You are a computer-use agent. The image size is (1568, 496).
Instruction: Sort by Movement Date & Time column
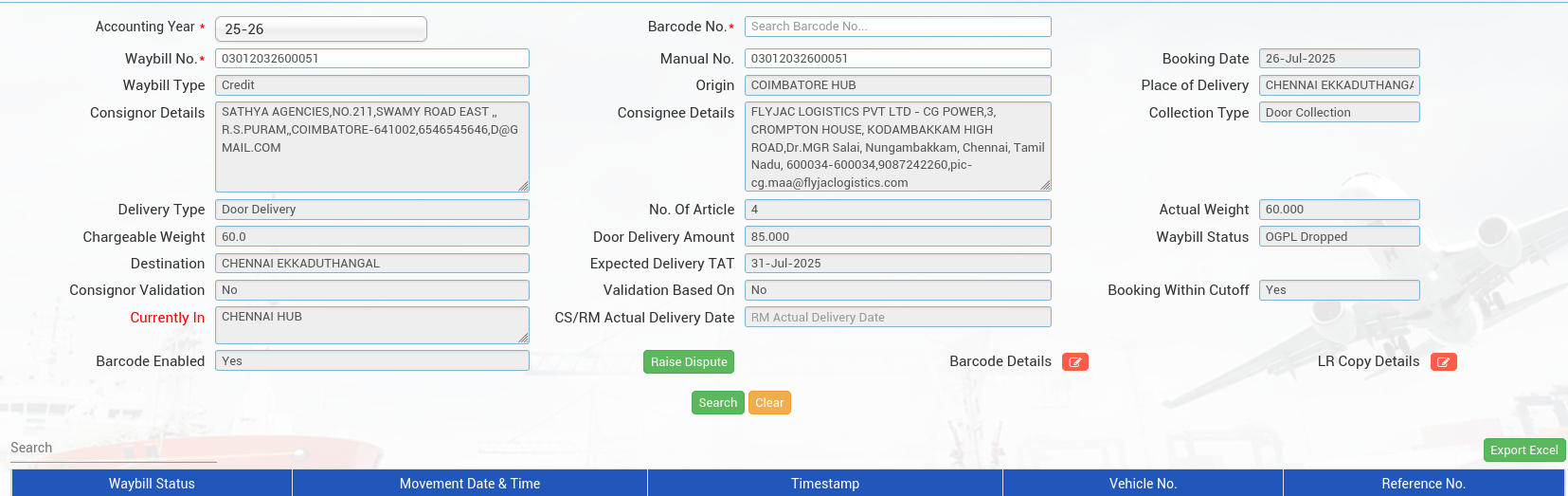(x=470, y=484)
